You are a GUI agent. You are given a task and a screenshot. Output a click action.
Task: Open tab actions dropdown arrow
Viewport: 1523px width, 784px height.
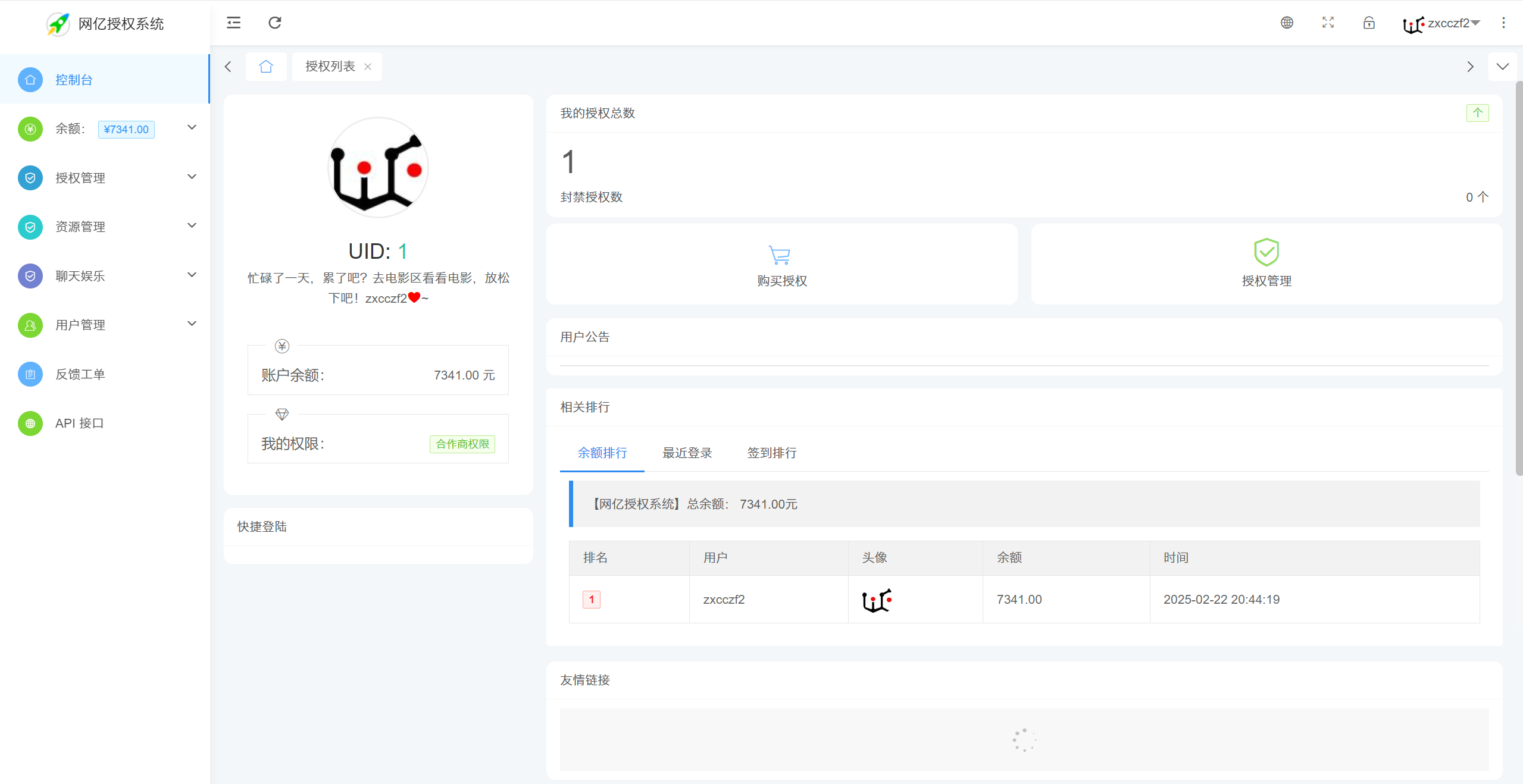tap(1502, 67)
